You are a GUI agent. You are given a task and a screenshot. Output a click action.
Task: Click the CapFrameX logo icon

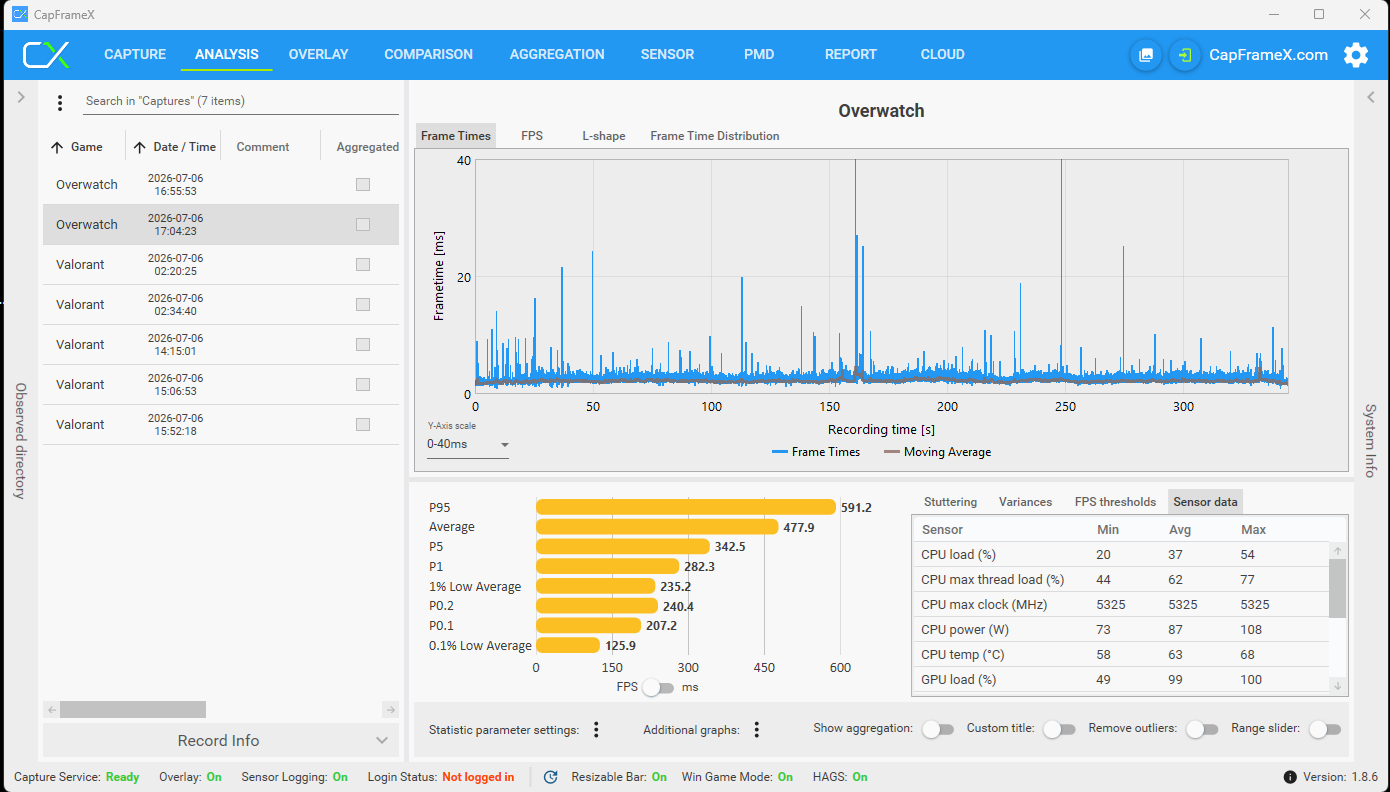point(47,54)
